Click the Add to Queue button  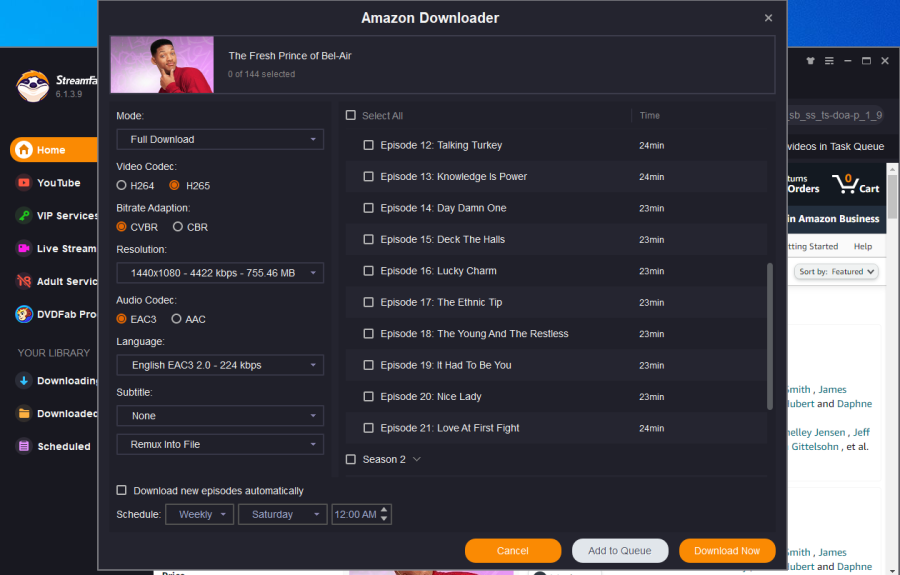[x=619, y=550]
